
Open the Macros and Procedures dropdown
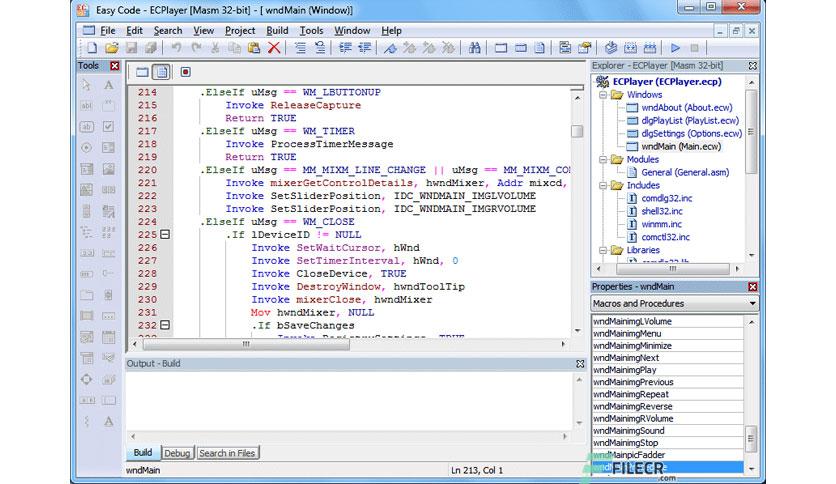(x=752, y=303)
